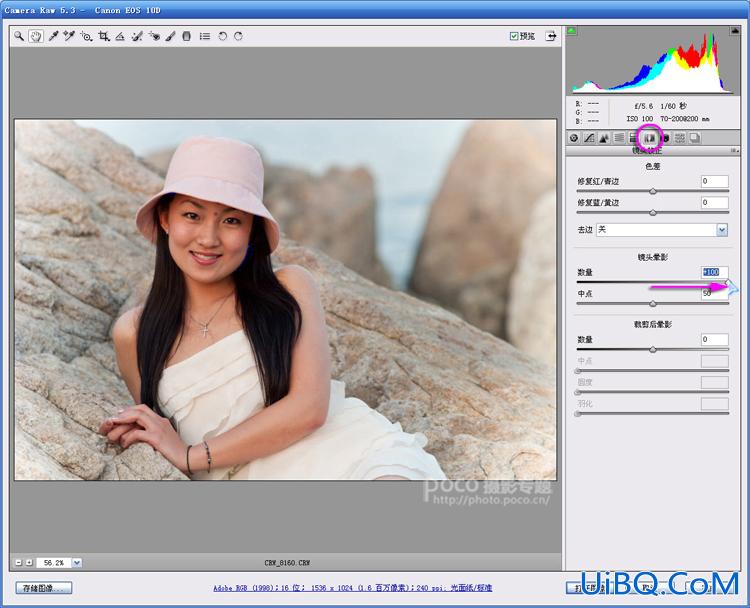Screen dimensions: 750x608
Task: Toggle highlight clipping warning in histogram
Action: pos(735,31)
